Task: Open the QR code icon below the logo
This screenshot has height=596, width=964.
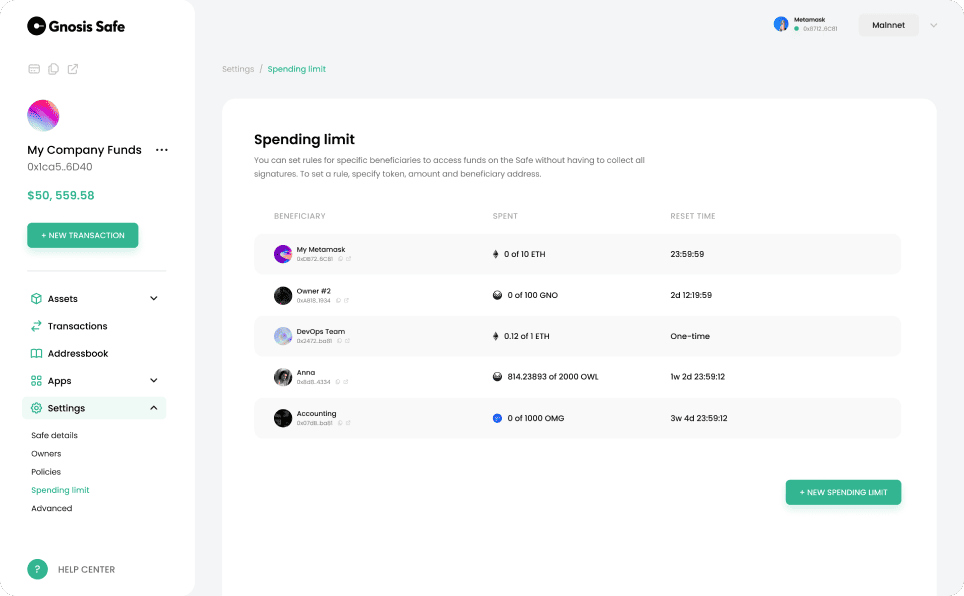Action: 34,68
